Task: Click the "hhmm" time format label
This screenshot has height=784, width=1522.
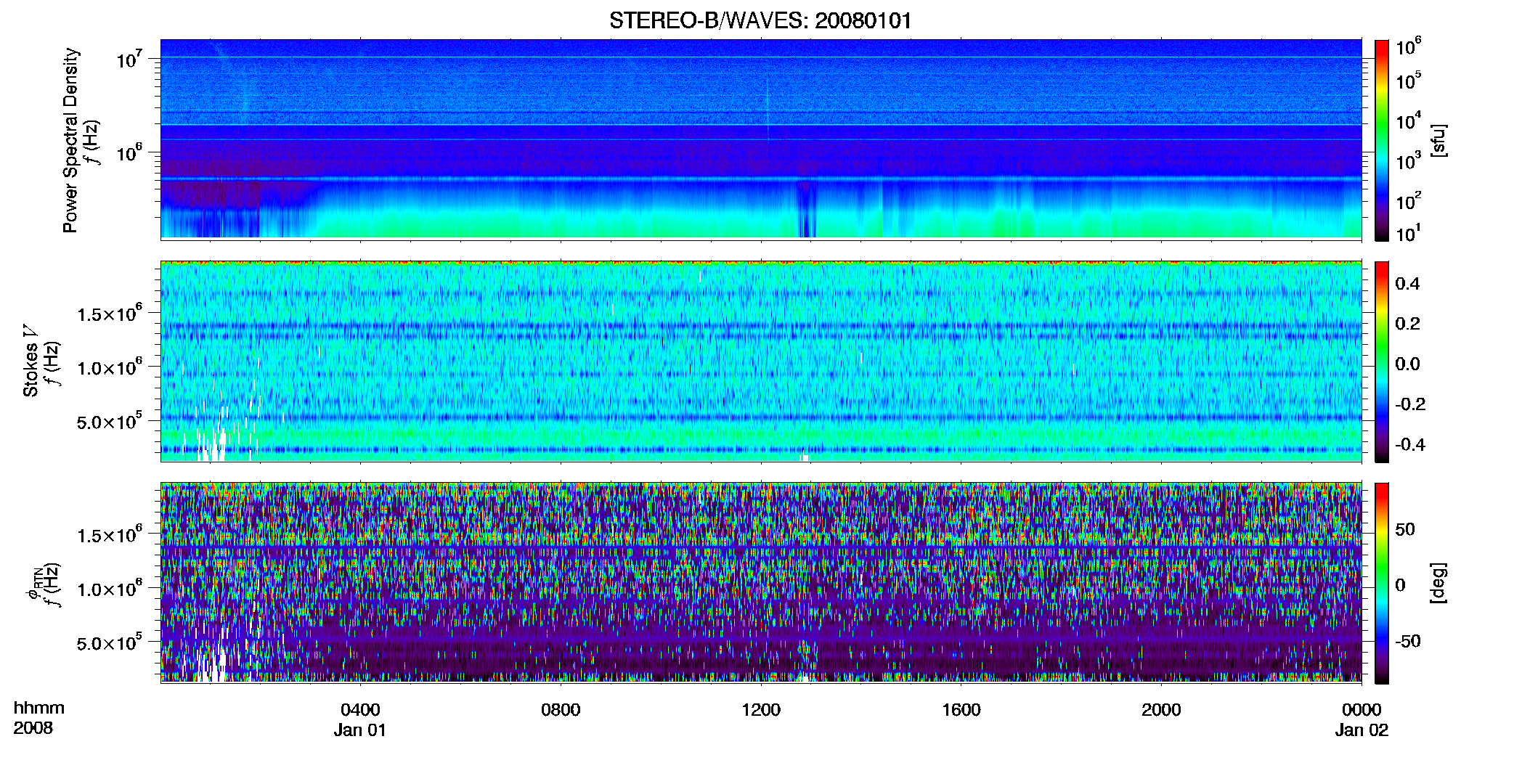Action: pos(38,709)
